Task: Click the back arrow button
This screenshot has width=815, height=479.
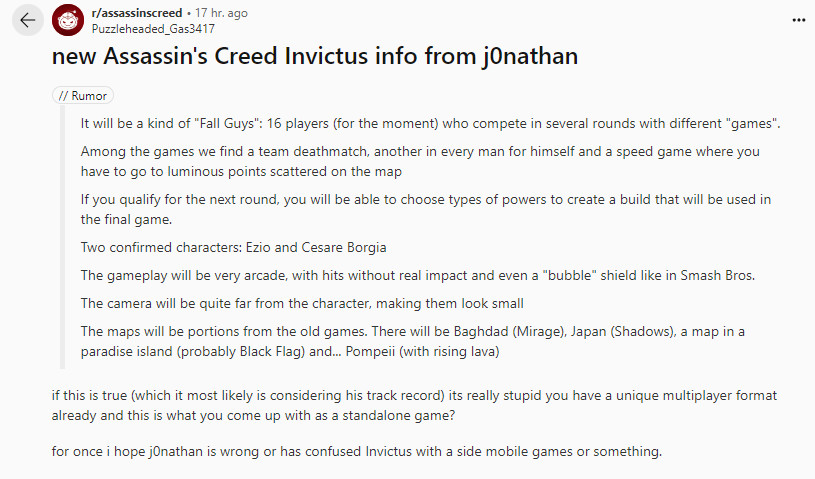Action: [x=27, y=20]
